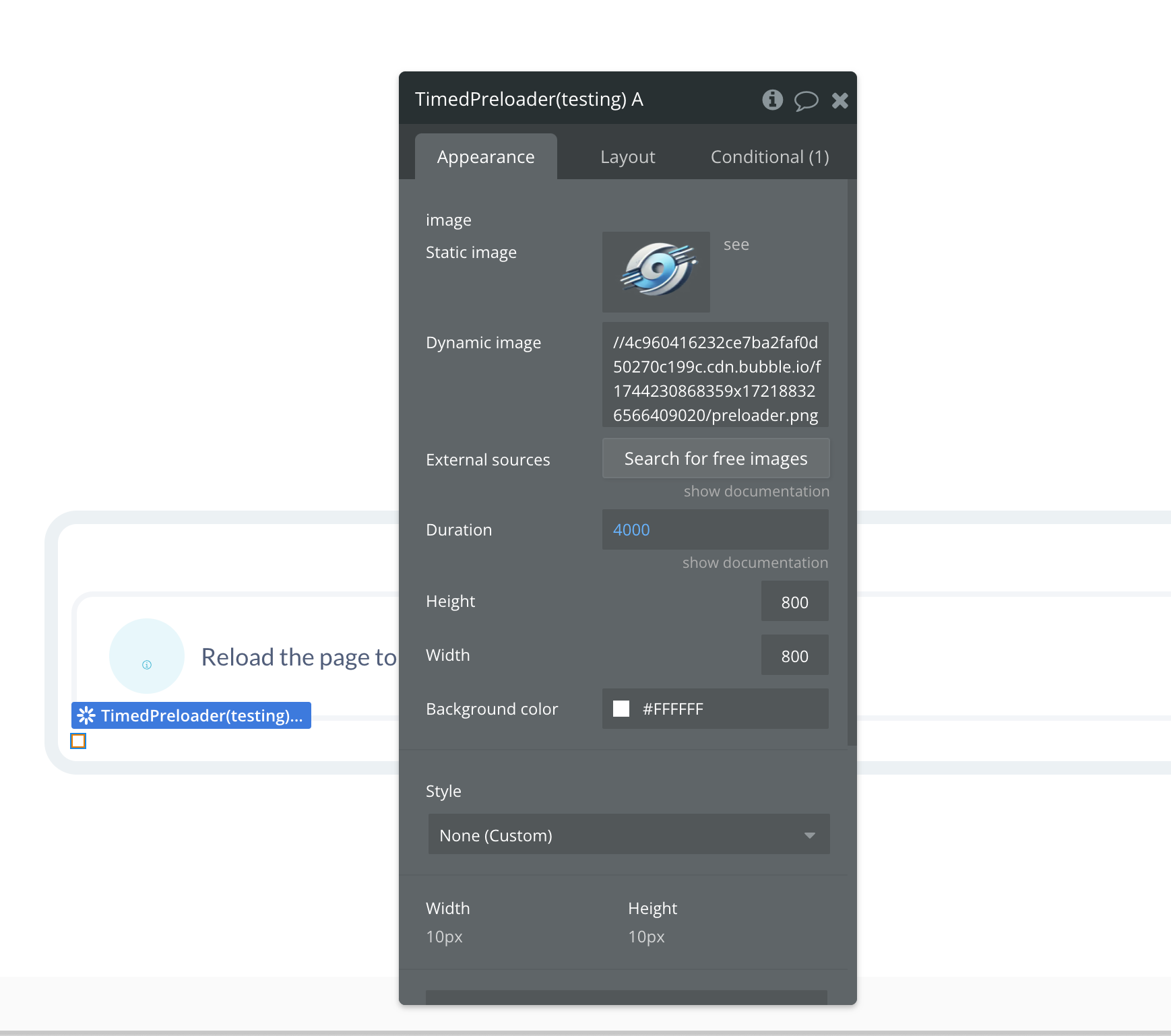This screenshot has height=1036, width=1171.
Task: Show documentation under Duration field
Action: 755,563
